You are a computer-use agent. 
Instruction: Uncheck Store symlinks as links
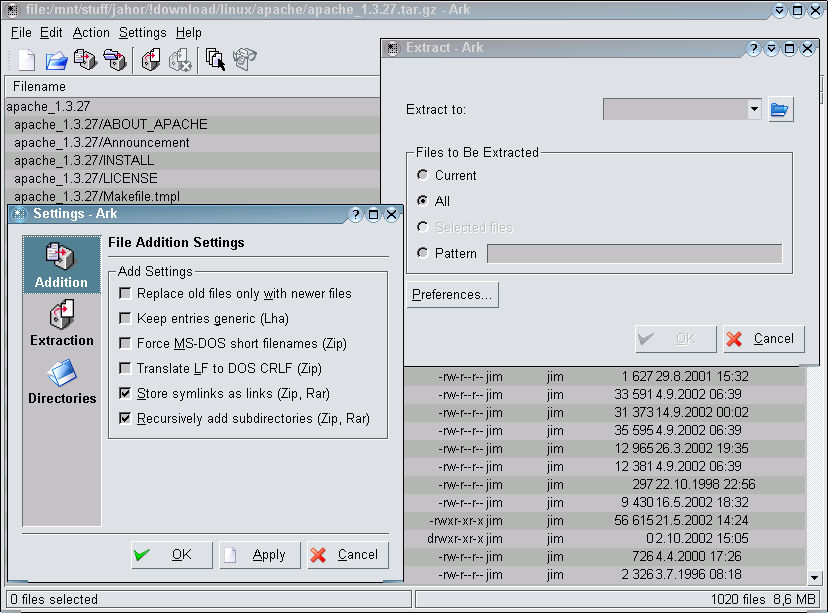pos(125,393)
